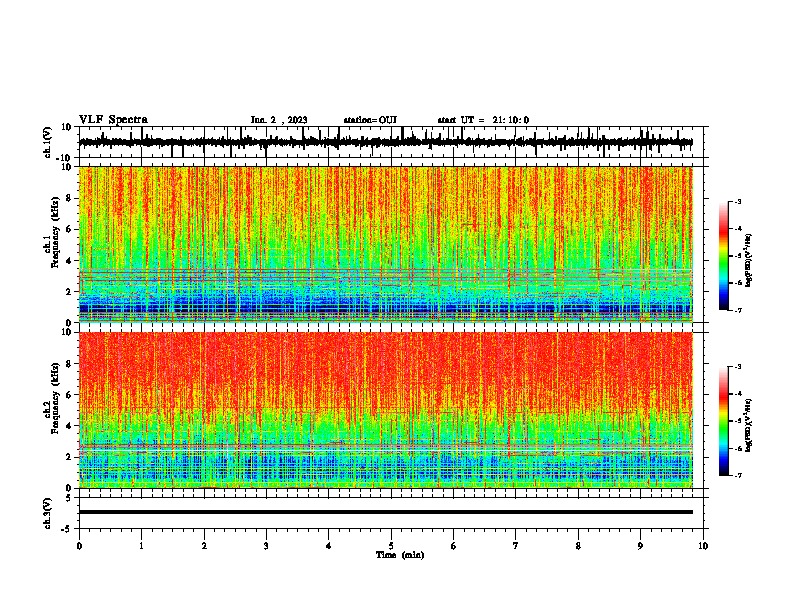Click the Time (min) axis title

400,555
